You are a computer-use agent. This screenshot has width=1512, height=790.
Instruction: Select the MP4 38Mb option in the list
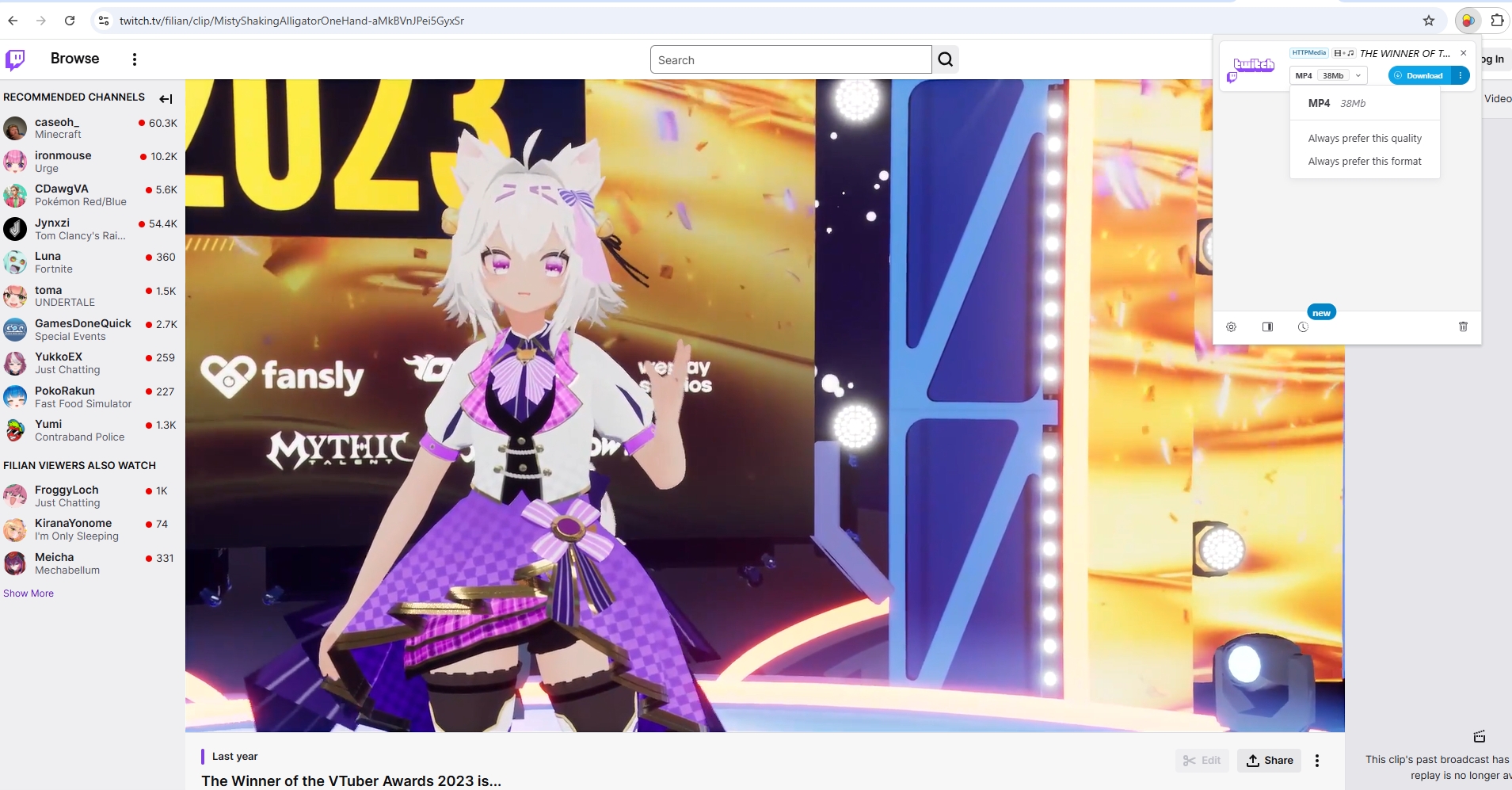pos(1365,103)
